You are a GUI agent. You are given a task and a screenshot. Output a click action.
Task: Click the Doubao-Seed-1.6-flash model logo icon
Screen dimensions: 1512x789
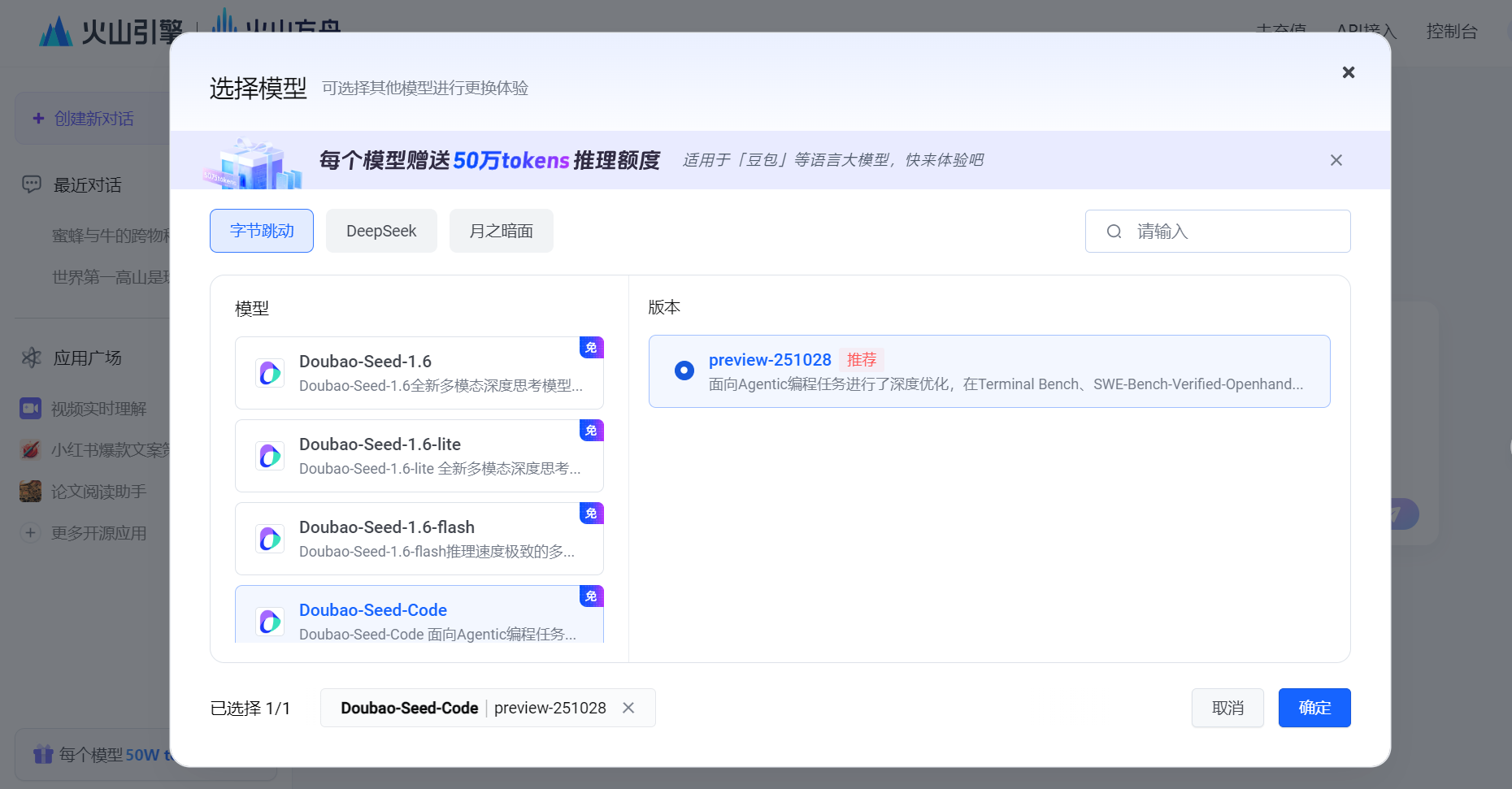[270, 539]
